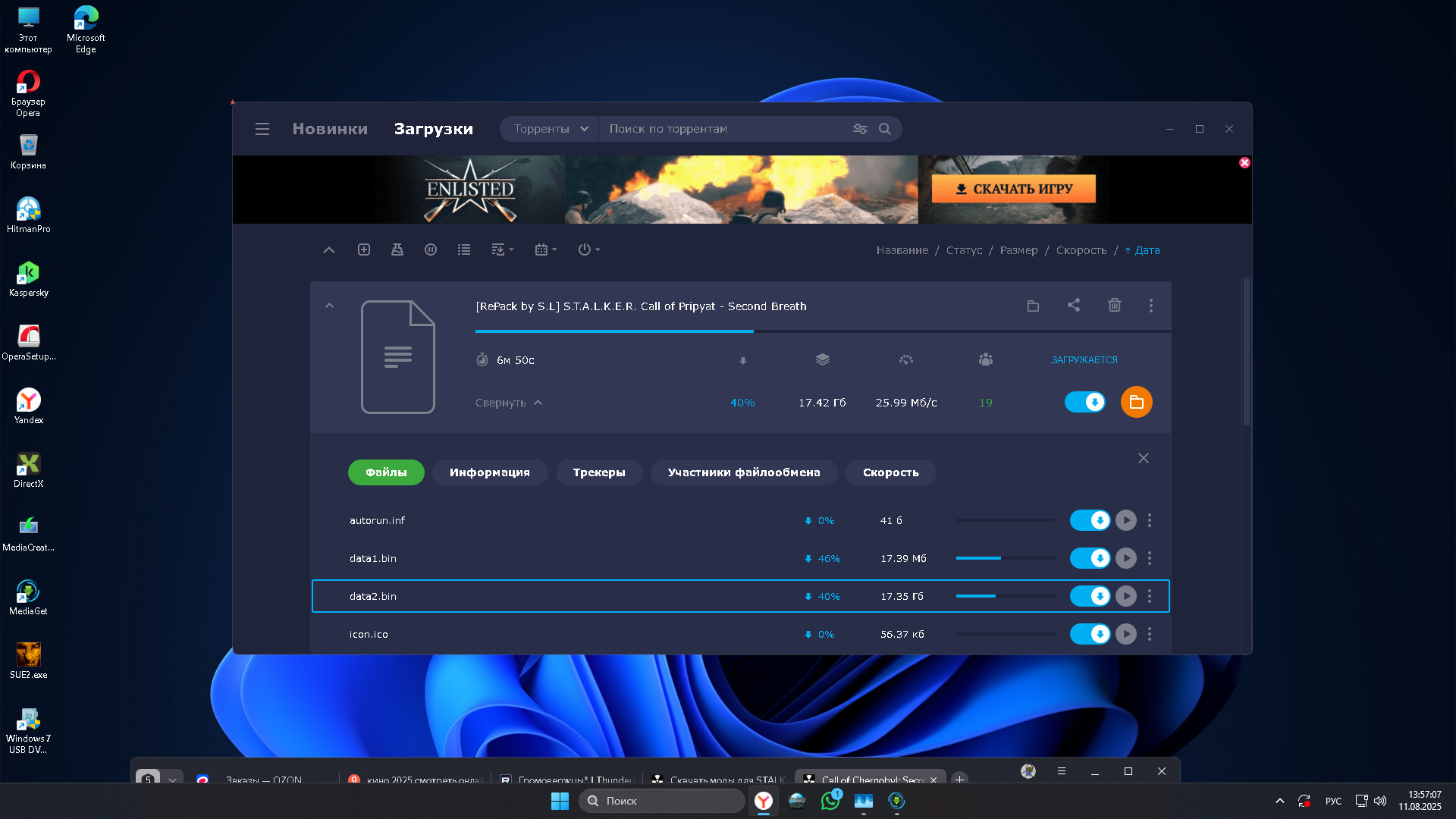The width and height of the screenshot is (1456, 819).
Task: Click the Свернуть collapse link
Action: (508, 403)
